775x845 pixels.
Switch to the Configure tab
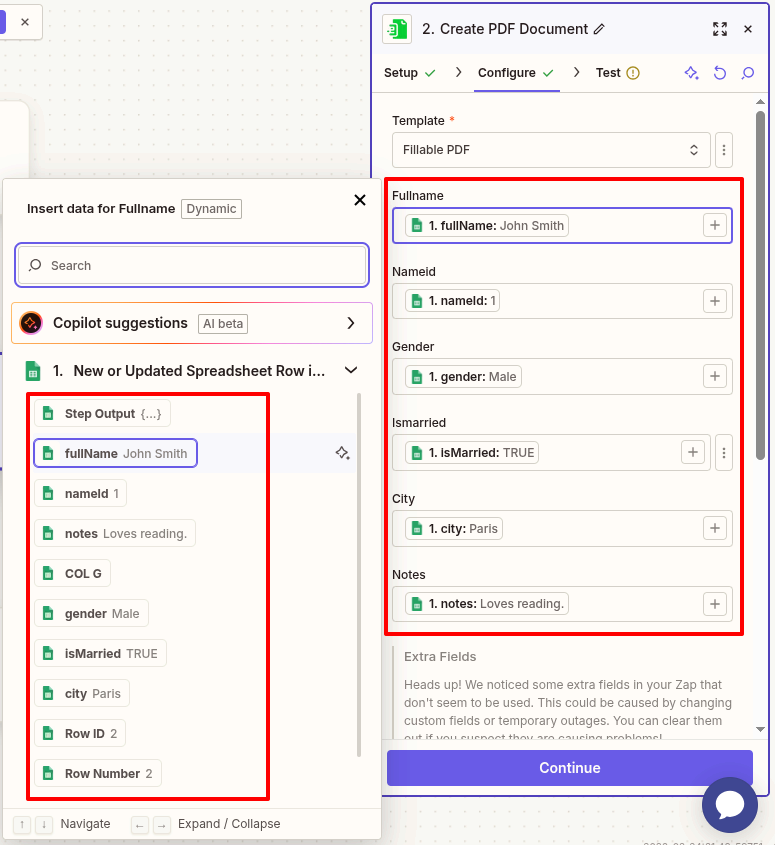coord(516,73)
